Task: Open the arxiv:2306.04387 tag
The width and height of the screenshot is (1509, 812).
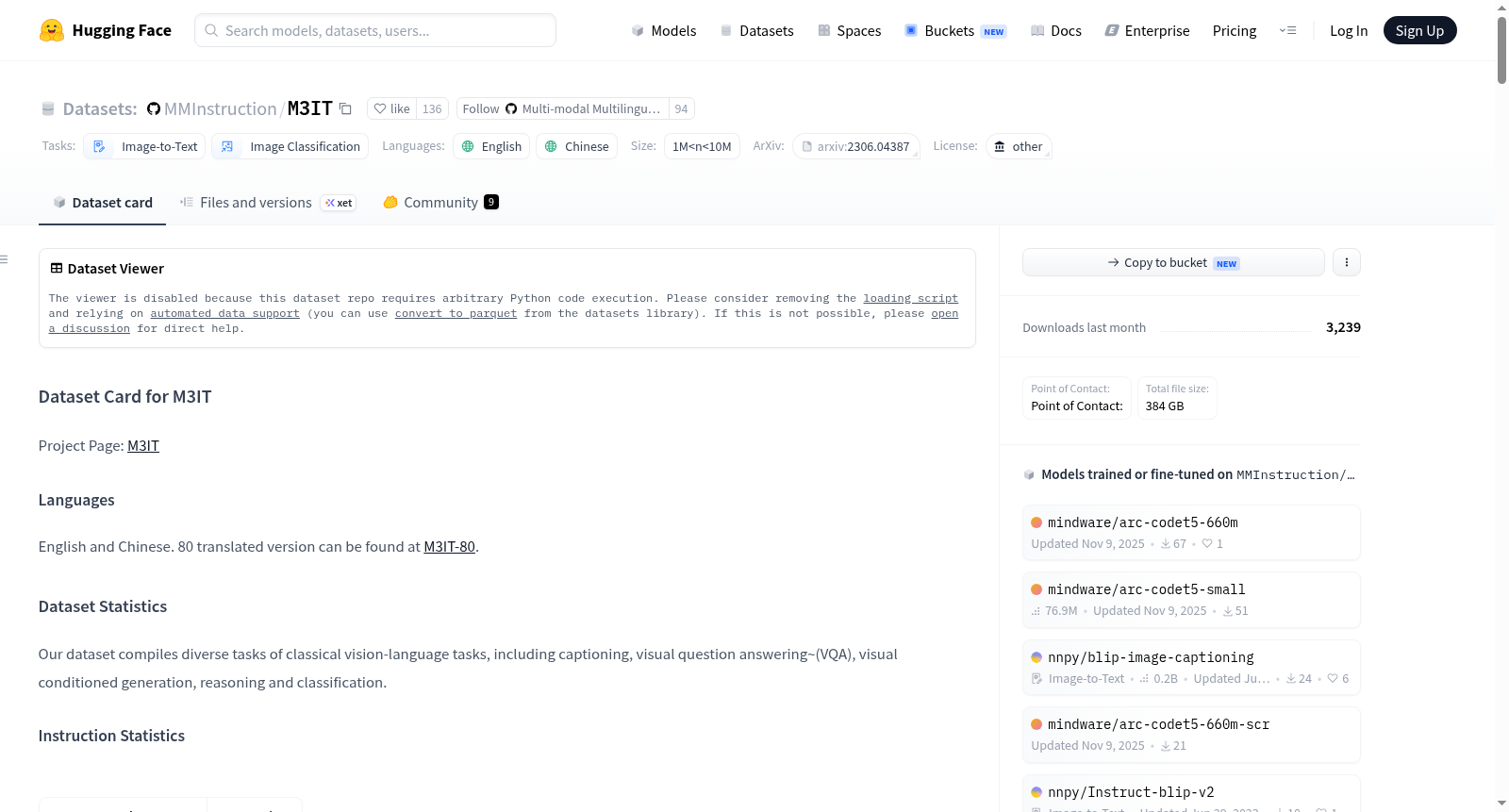Action: 856,146
